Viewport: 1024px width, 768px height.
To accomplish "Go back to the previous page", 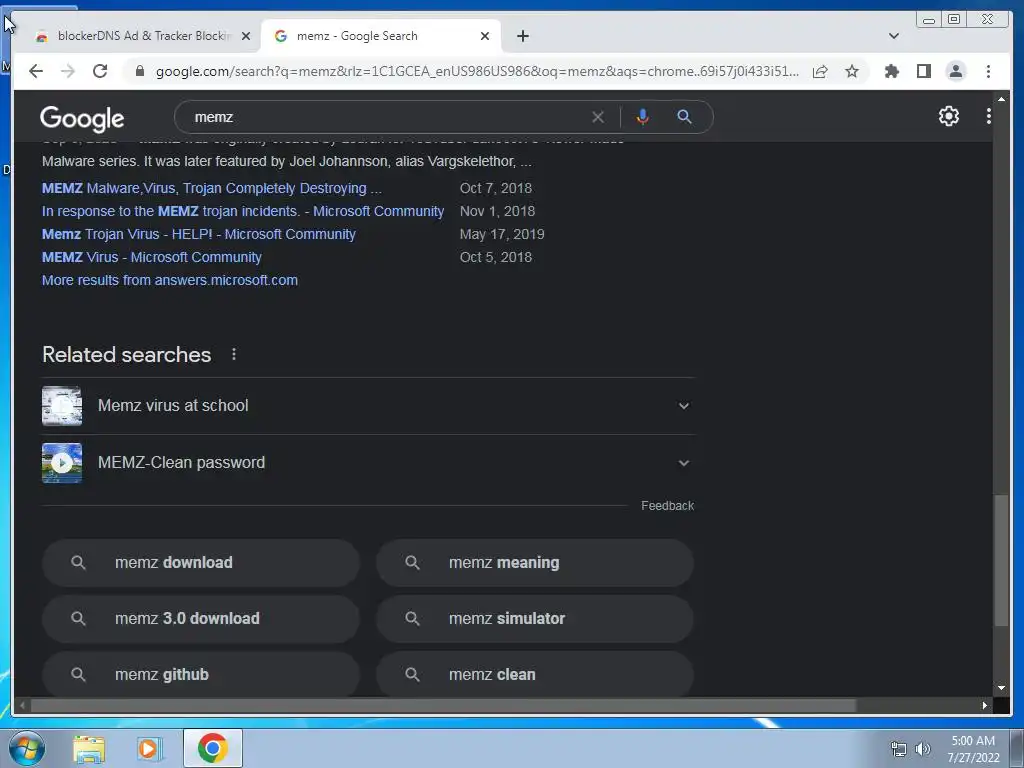I will (36, 71).
